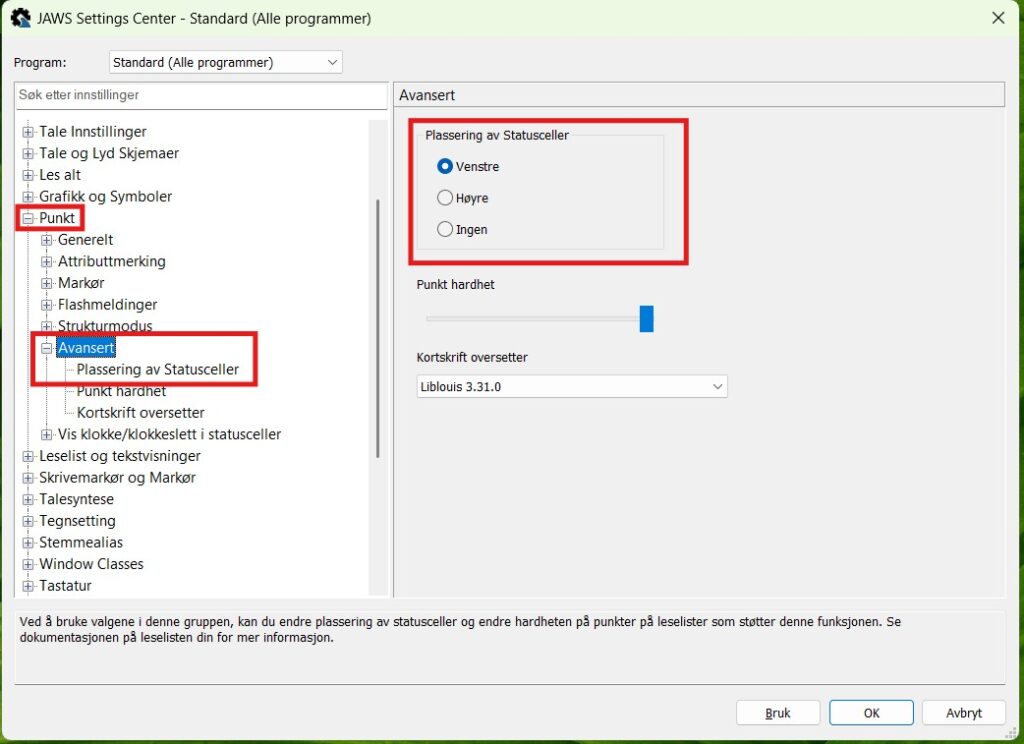Select the Ingen radio button
The image size is (1024, 744).
click(445, 229)
